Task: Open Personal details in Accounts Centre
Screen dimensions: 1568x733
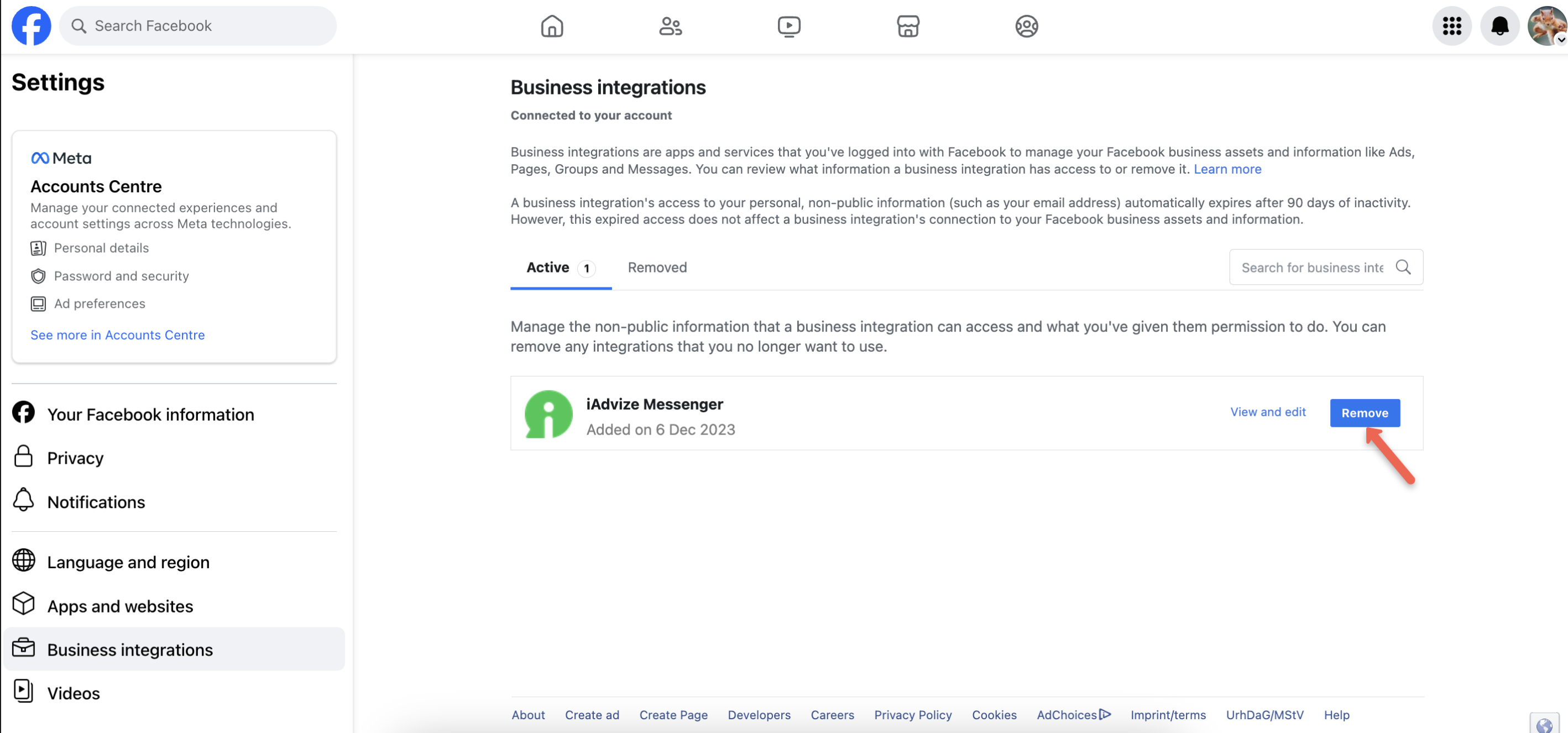Action: click(101, 248)
